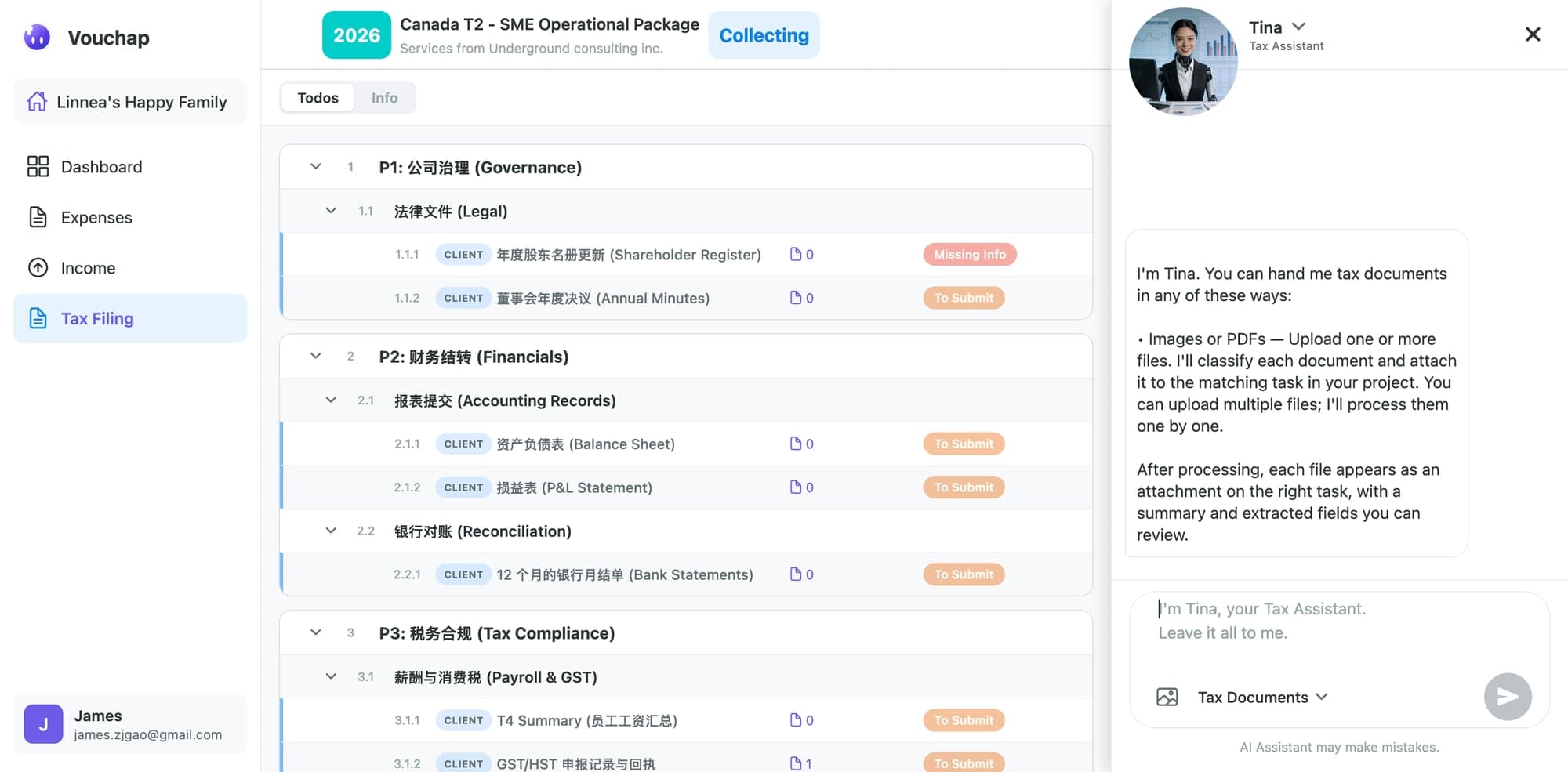Expand the Tina assistant selector chevron
Screen dimensions: 1568x772
point(1299,27)
